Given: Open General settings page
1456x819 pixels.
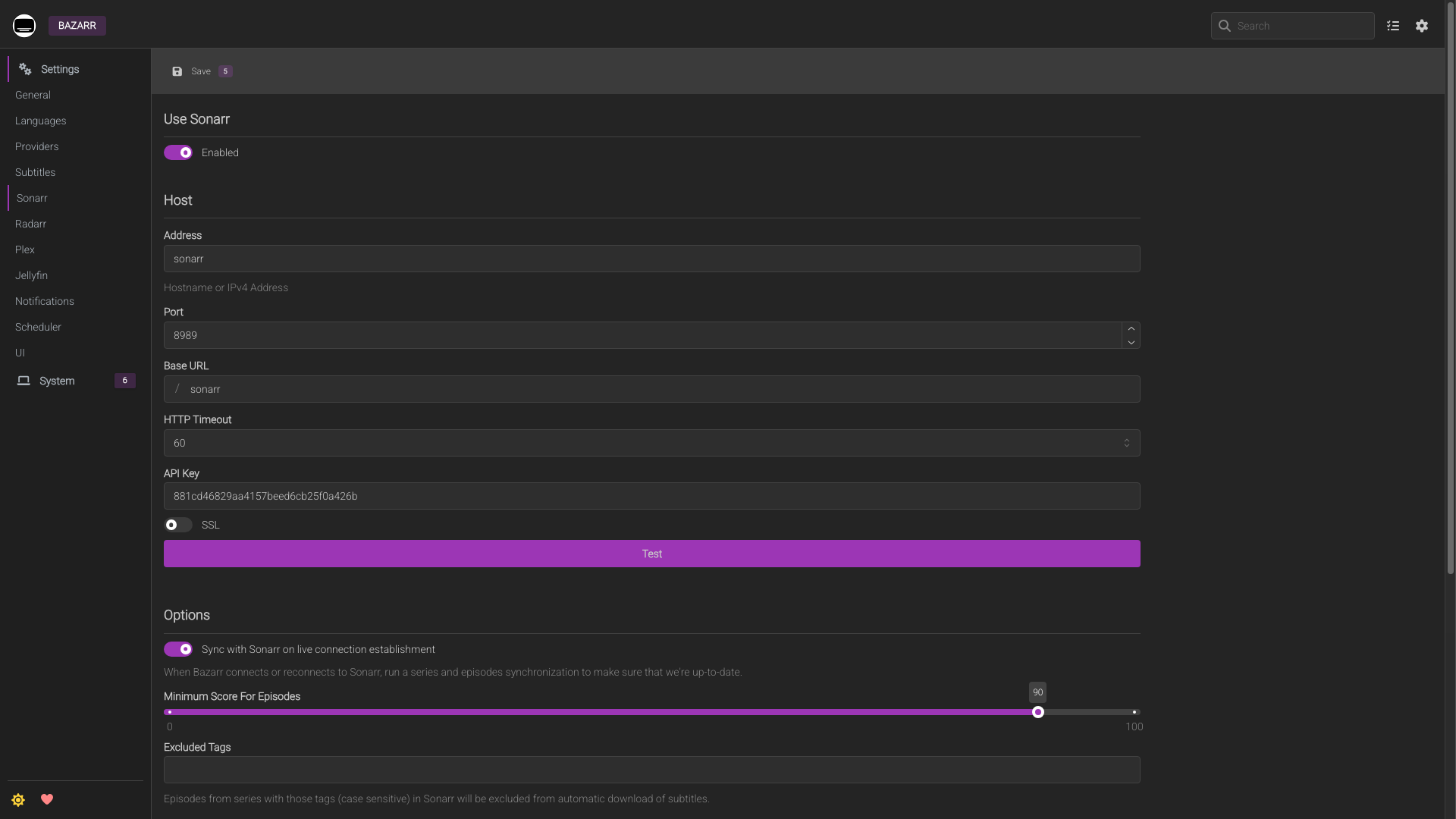Looking at the screenshot, I should (x=33, y=95).
